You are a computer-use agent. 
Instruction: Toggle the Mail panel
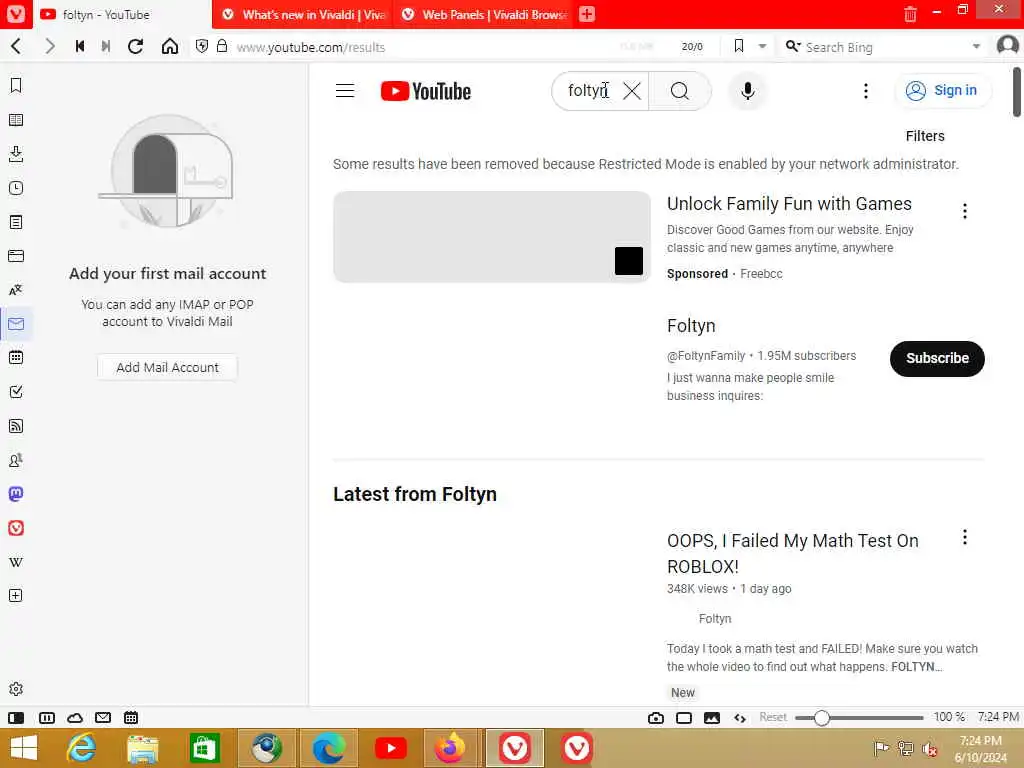pyautogui.click(x=16, y=324)
